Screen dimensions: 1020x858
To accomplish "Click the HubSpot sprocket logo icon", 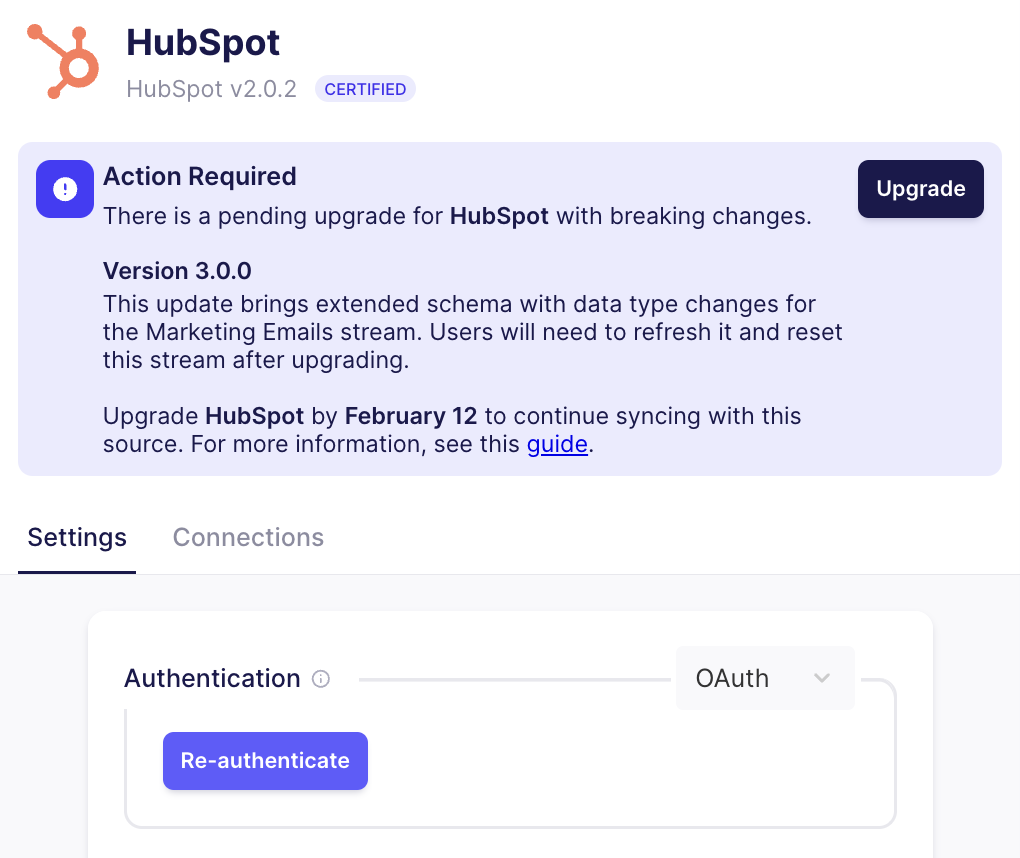I will [x=64, y=61].
